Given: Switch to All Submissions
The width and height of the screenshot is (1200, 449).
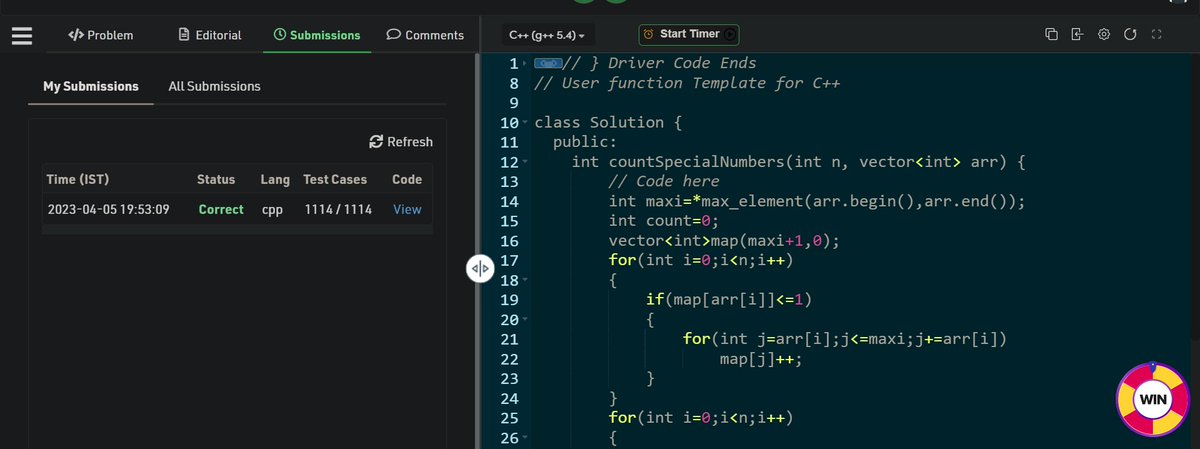Looking at the screenshot, I should click(x=214, y=86).
